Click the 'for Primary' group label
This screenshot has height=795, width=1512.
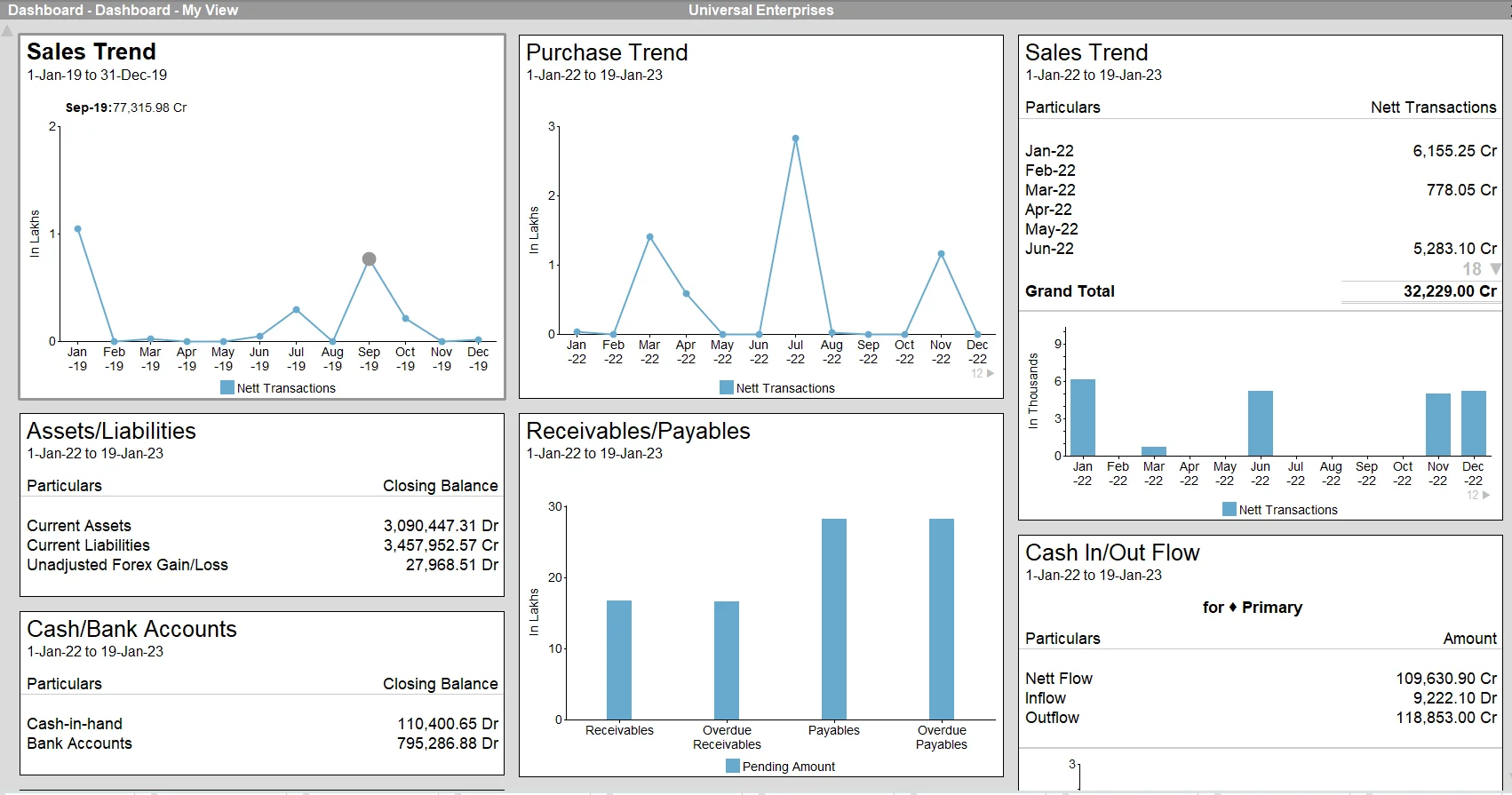(1253, 608)
